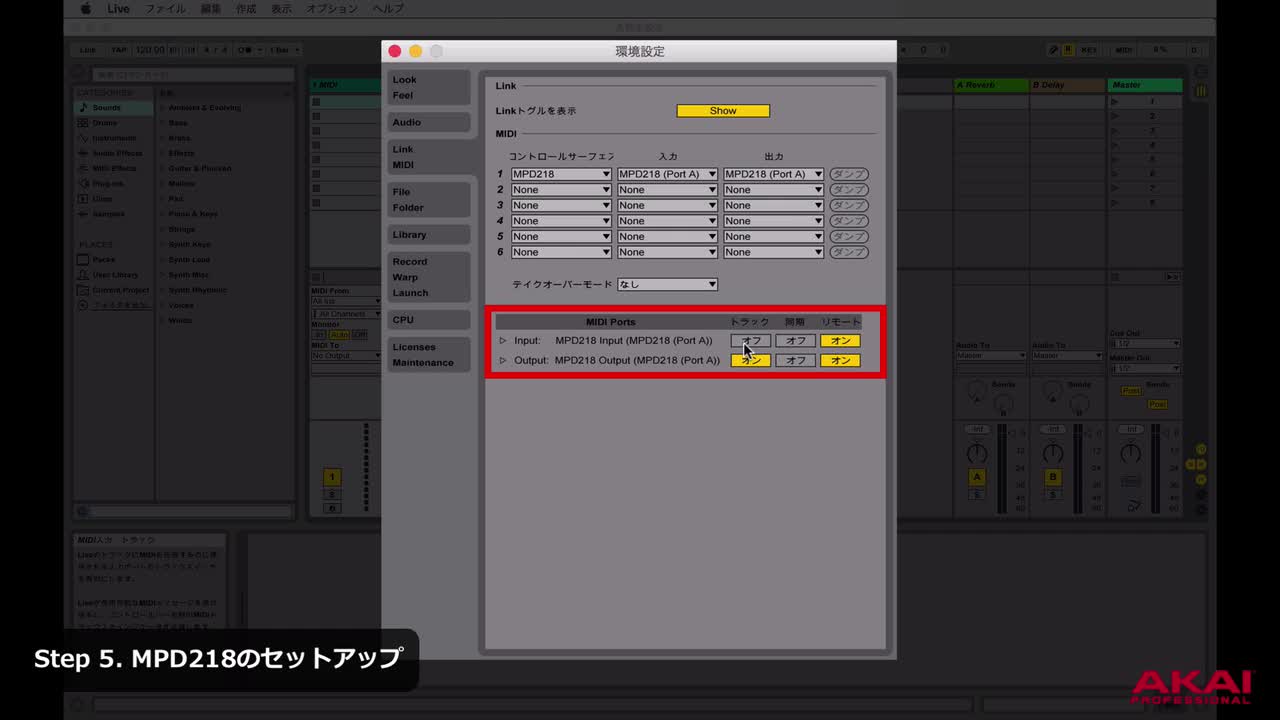Open the オプション menu in the menu bar

click(331, 8)
